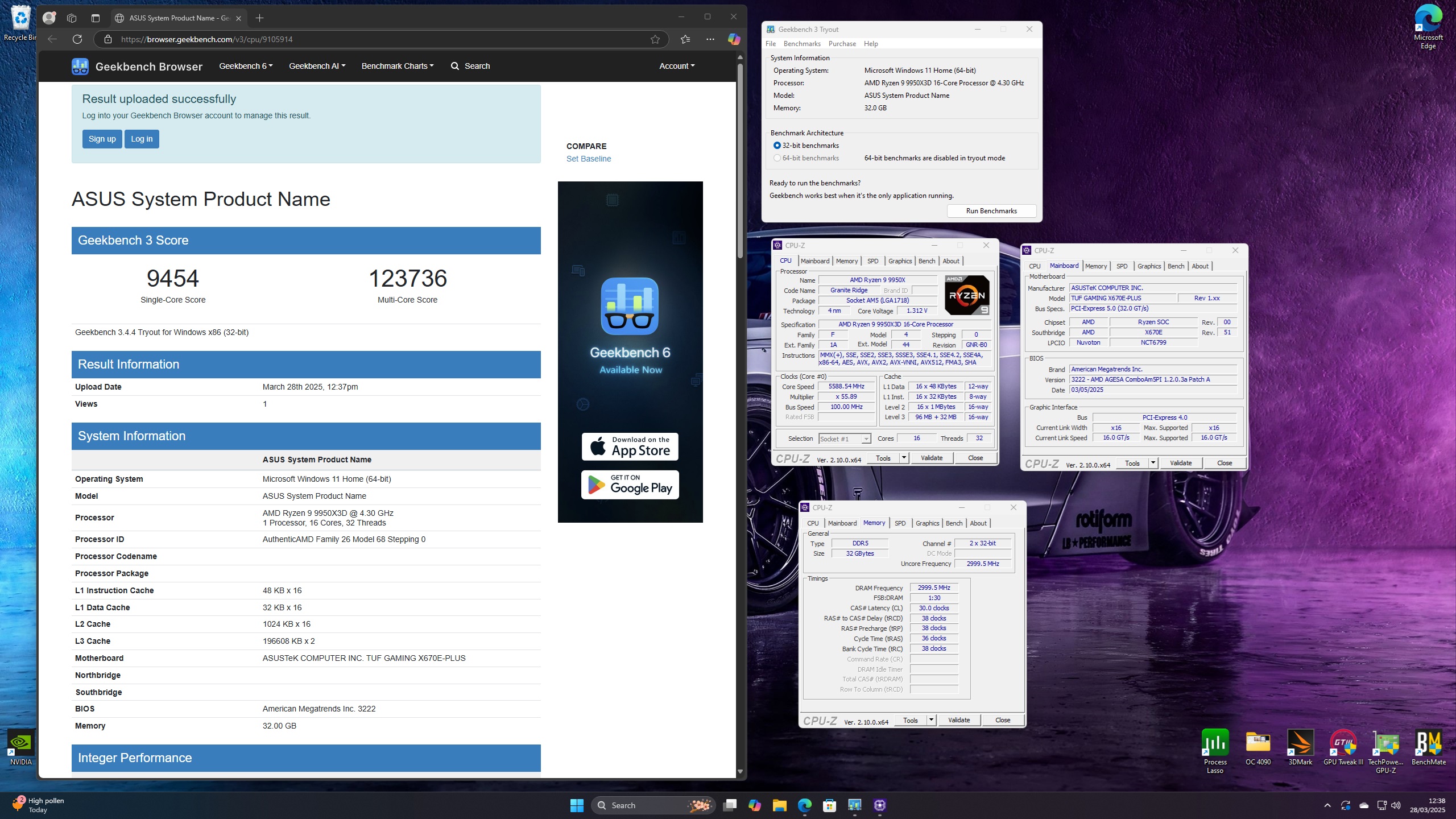Screen dimensions: 1456x819
Task: Open Edge settings and more menu
Action: [710, 39]
